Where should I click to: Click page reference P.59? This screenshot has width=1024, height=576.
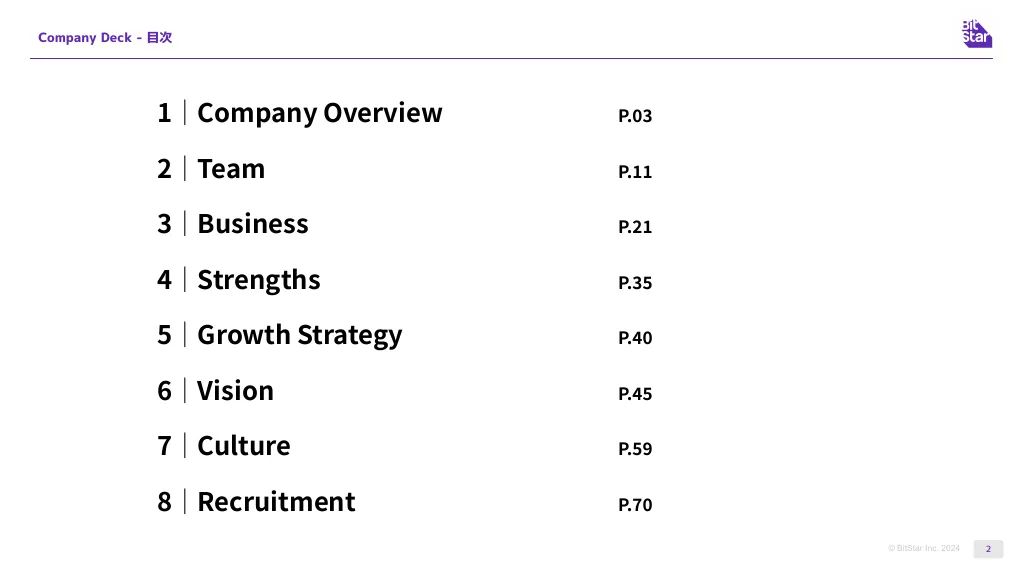click(x=635, y=449)
